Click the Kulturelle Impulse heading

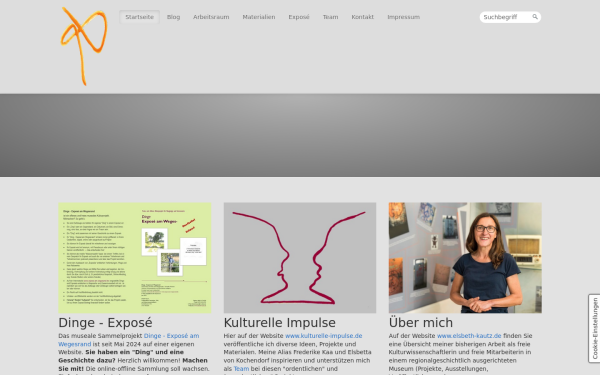[279, 323]
